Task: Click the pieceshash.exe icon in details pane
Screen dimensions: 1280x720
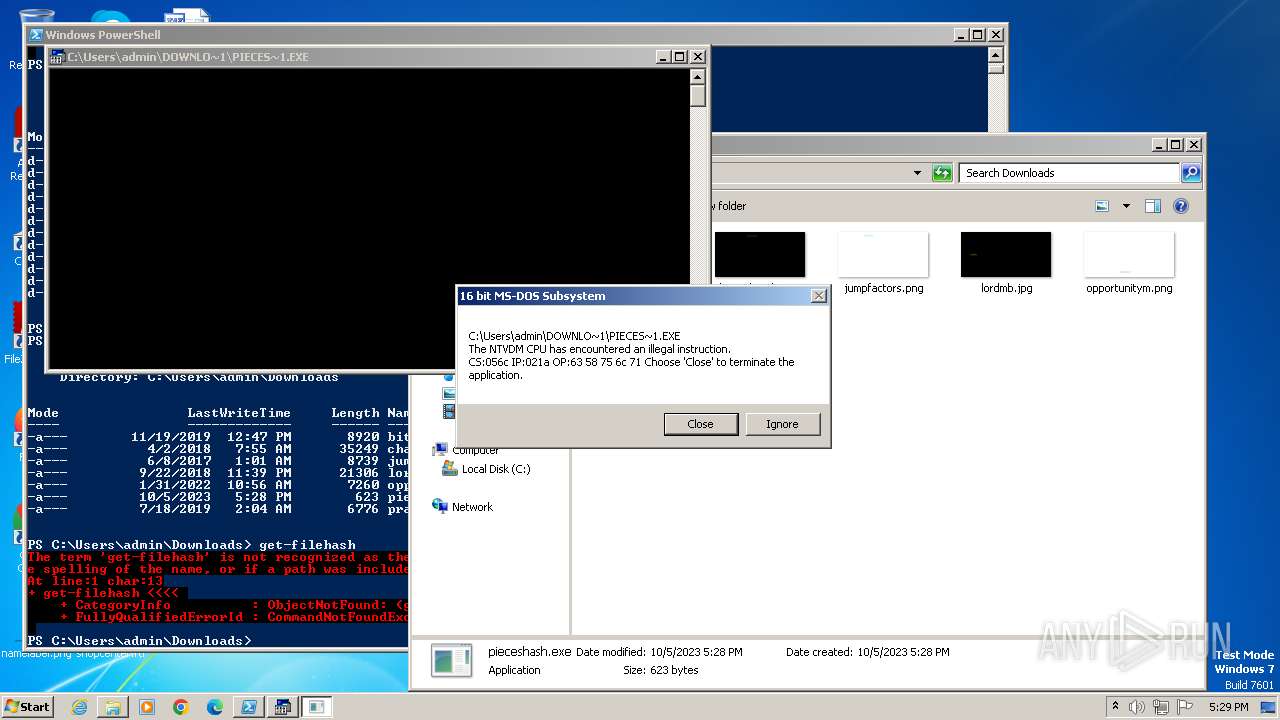Action: point(451,660)
